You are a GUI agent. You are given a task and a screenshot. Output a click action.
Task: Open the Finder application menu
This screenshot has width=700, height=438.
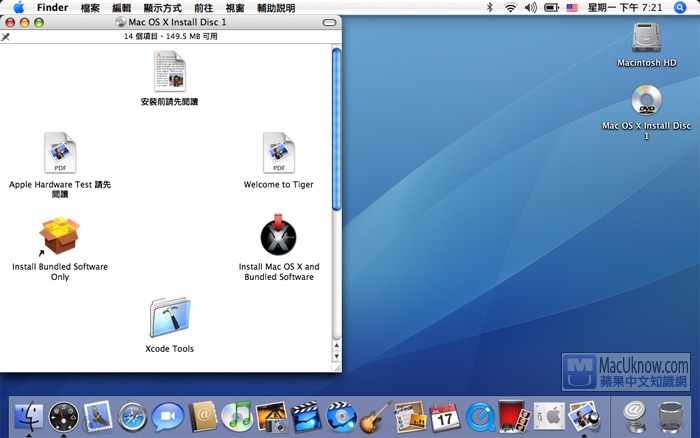click(52, 8)
